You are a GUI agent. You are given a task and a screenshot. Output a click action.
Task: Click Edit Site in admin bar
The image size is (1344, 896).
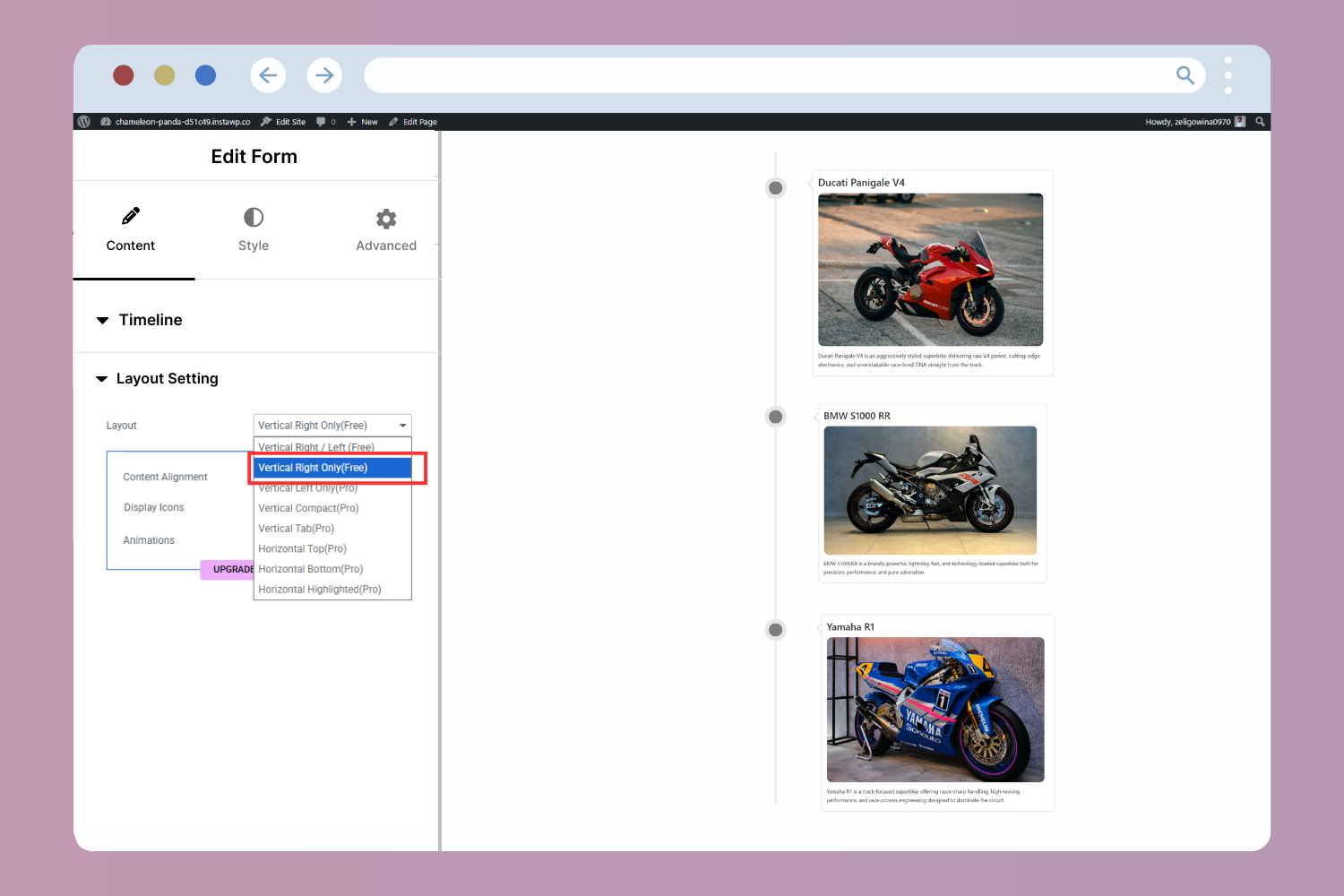point(283,122)
